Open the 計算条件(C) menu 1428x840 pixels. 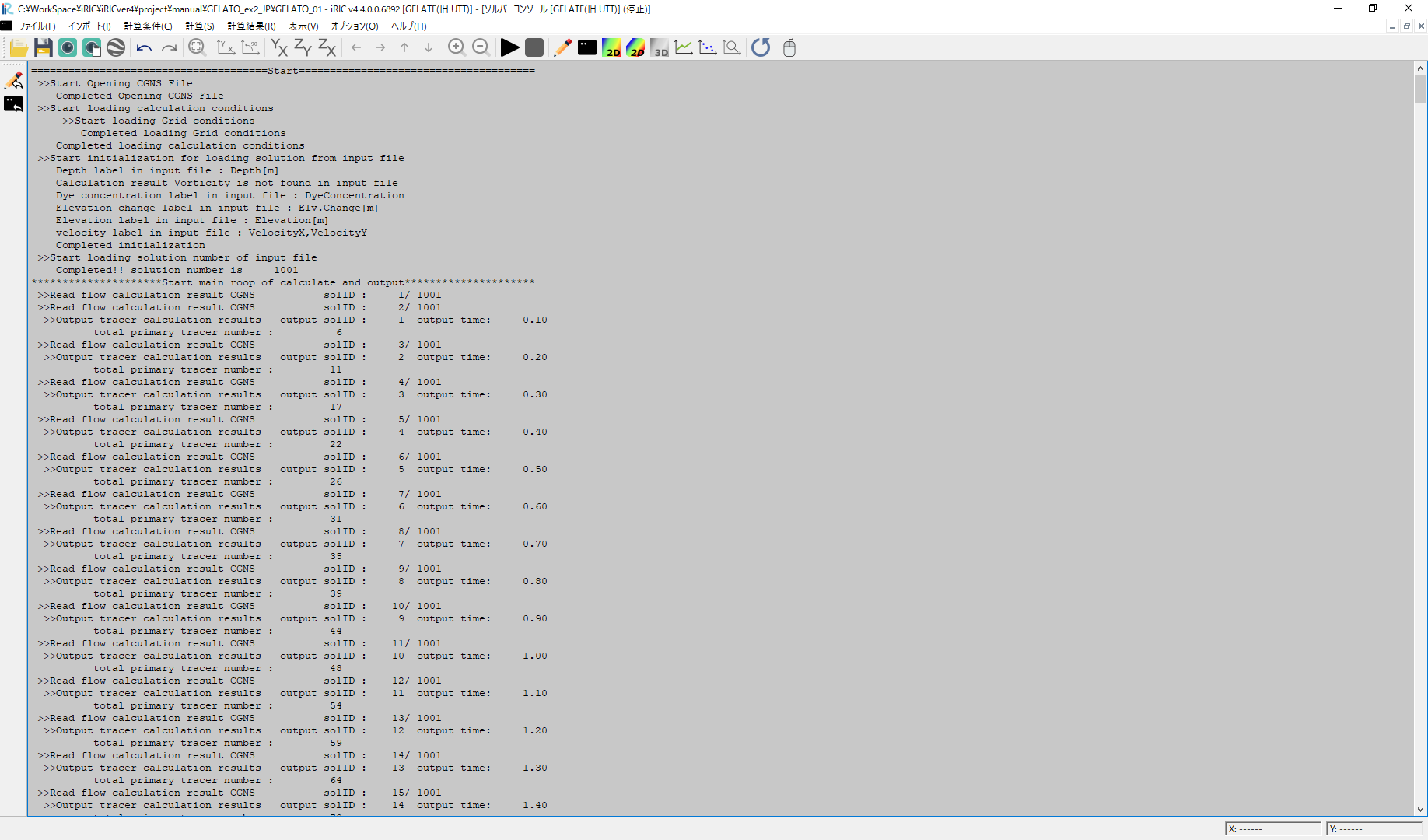148,26
